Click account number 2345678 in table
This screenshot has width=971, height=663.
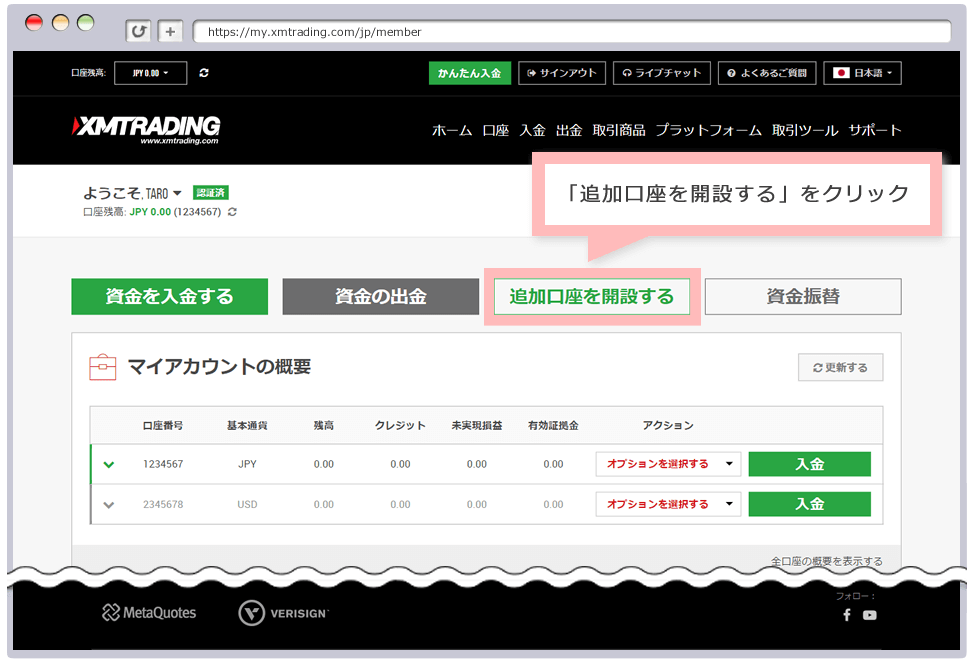(x=163, y=505)
